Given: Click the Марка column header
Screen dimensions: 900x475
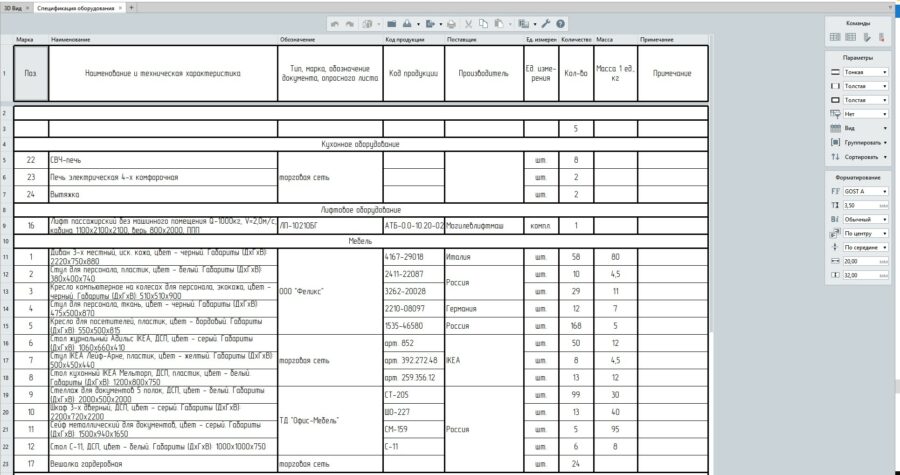Looking at the screenshot, I should [31, 40].
